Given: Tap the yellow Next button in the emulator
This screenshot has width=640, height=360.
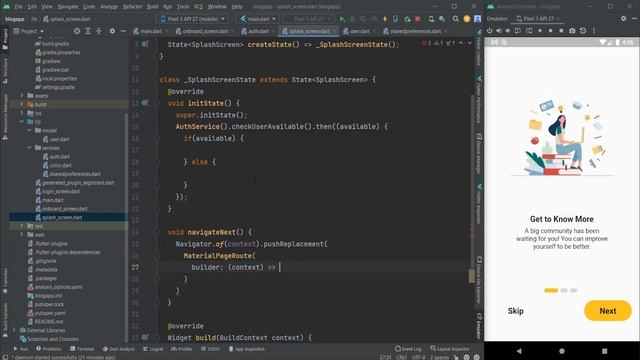Looking at the screenshot, I should (x=608, y=311).
